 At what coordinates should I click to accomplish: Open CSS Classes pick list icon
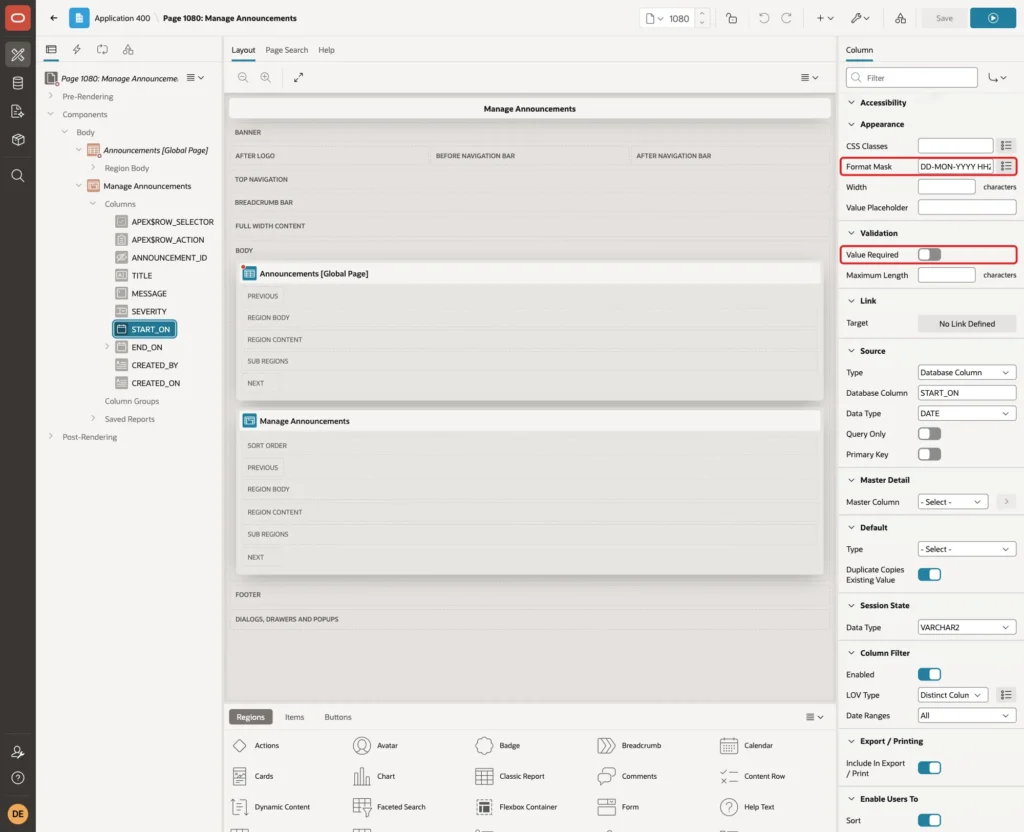tap(1006, 146)
